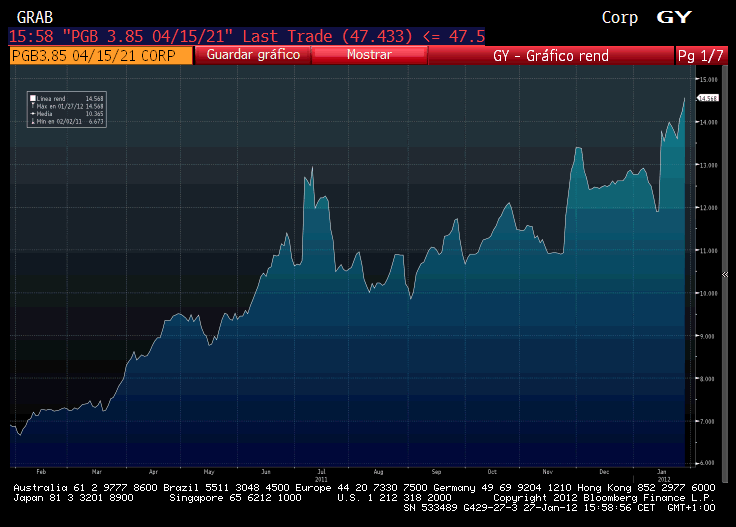Click the 15.000 y-axis label
Screen dimensions: 736x527
(x=709, y=79)
